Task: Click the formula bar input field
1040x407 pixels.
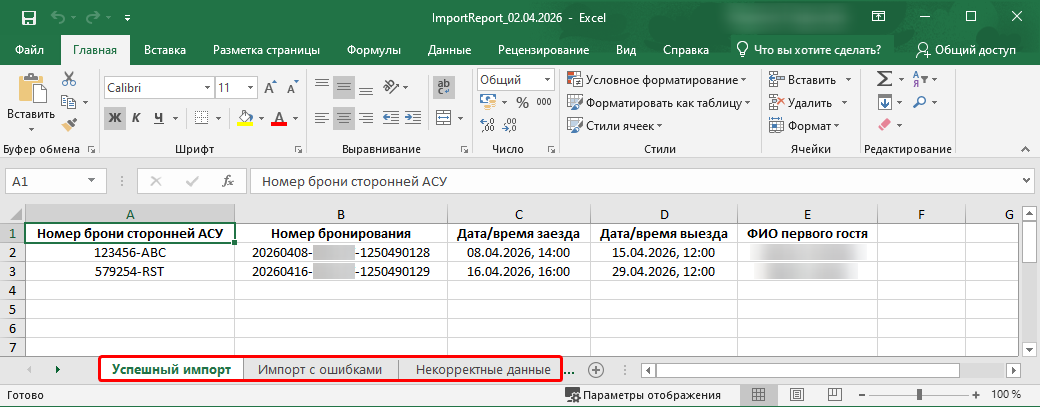Action: (x=635, y=181)
